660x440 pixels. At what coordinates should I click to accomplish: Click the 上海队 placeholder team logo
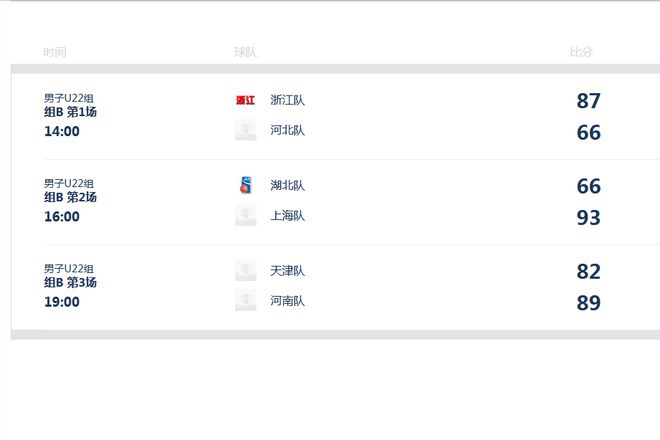pos(245,216)
